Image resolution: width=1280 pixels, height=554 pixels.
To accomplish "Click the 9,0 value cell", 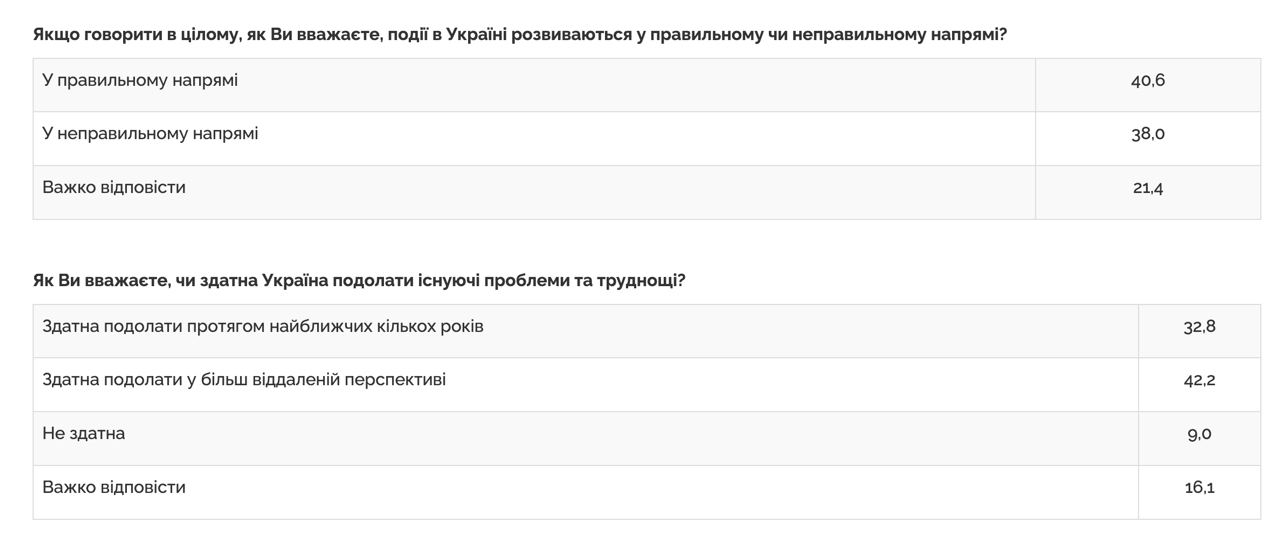I will pos(1199,435).
